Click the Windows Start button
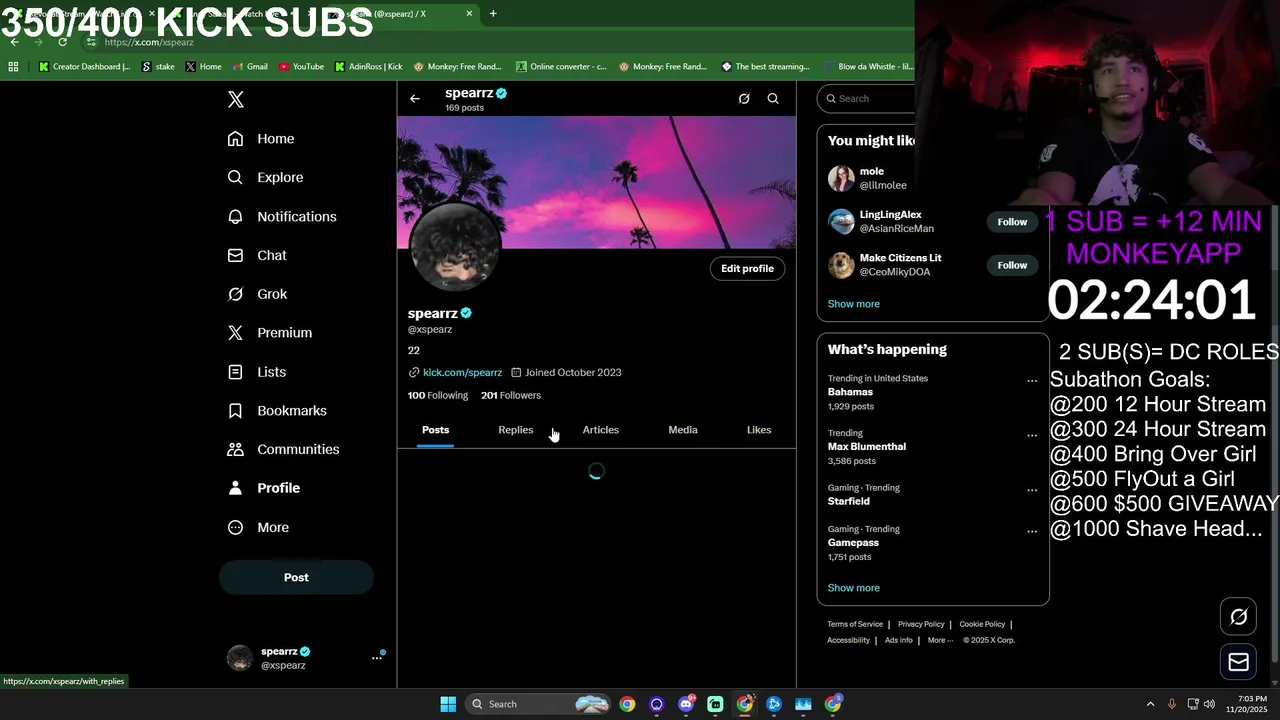 pyautogui.click(x=448, y=704)
